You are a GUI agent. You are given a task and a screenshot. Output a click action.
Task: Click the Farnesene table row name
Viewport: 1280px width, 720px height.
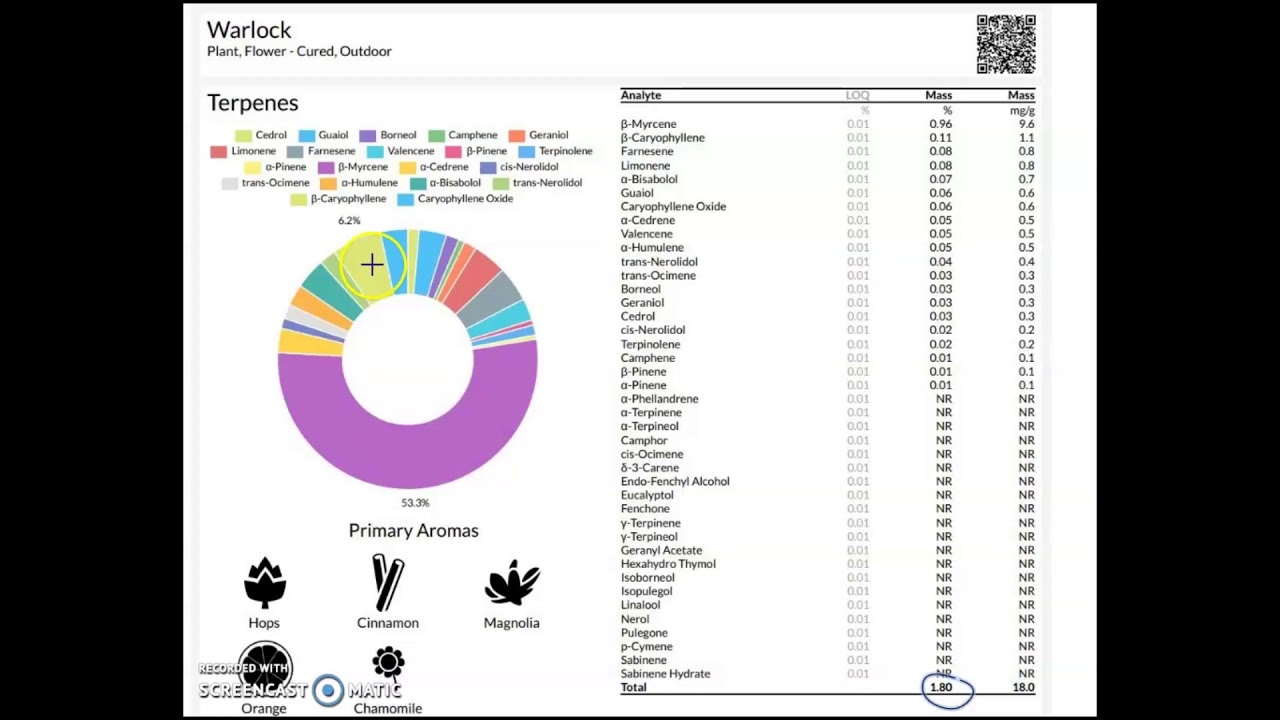pos(647,152)
